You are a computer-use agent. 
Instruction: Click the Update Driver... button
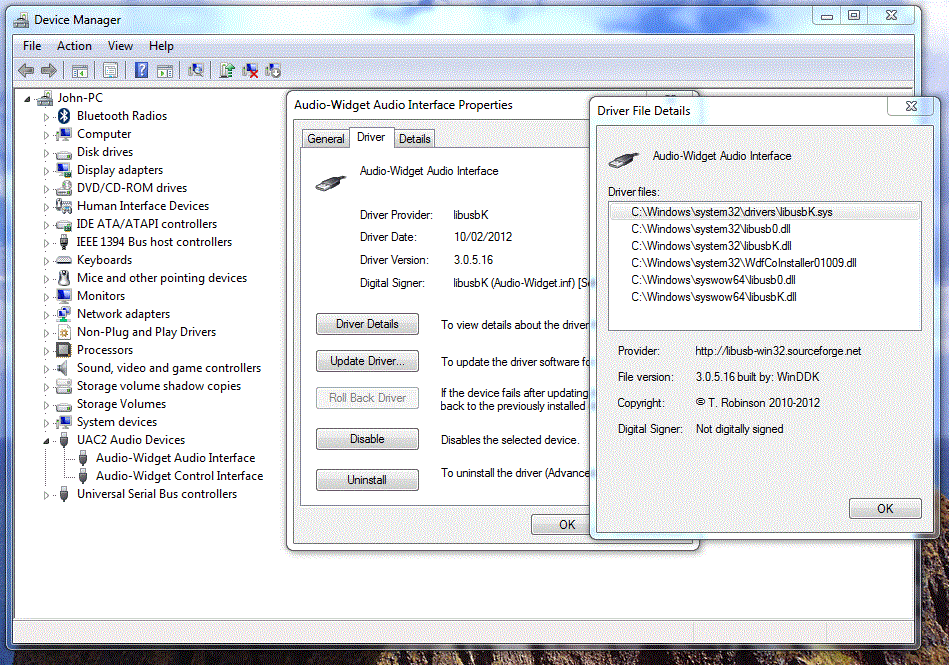tap(367, 361)
